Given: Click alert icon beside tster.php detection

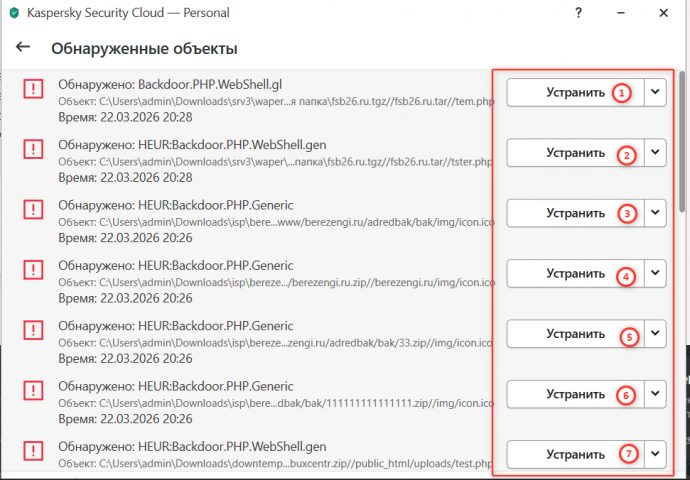Looking at the screenshot, I should click(33, 150).
